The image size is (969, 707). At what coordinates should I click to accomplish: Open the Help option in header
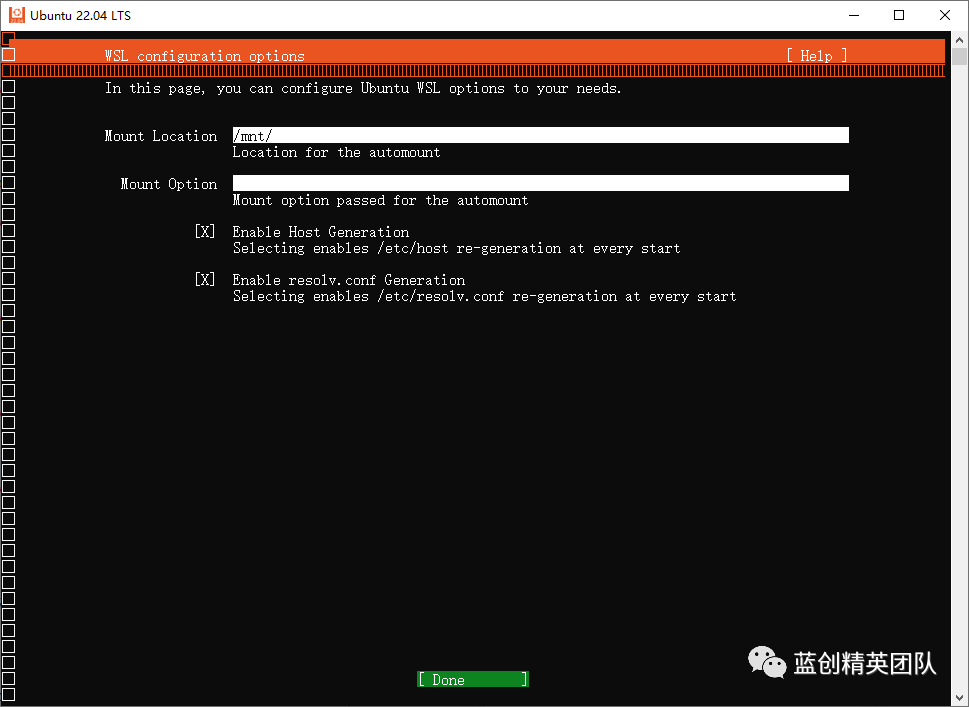[816, 56]
